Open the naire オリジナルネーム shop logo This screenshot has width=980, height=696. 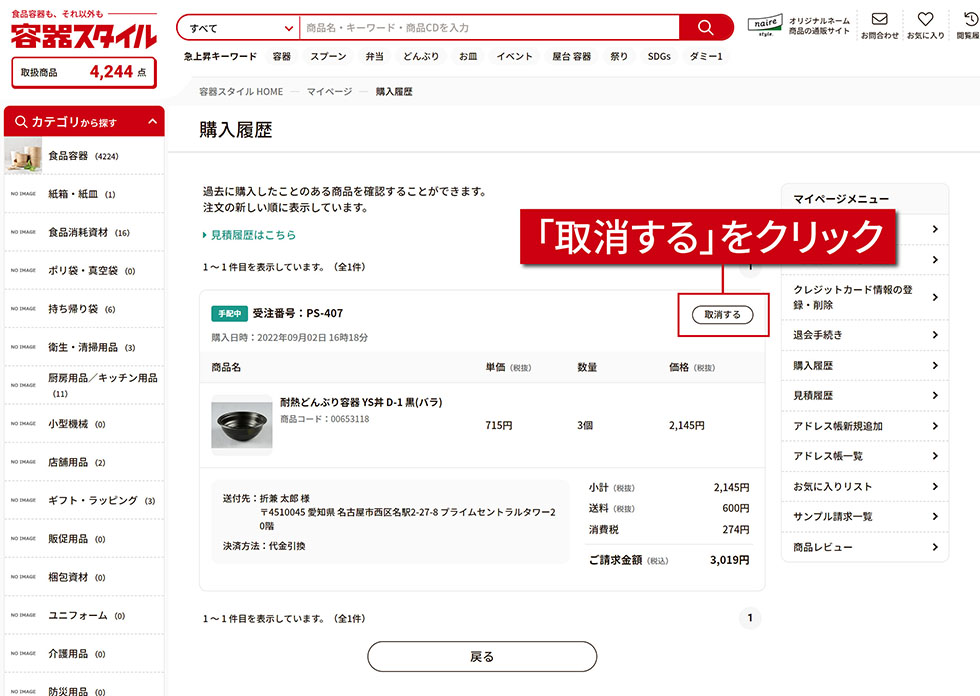(763, 22)
